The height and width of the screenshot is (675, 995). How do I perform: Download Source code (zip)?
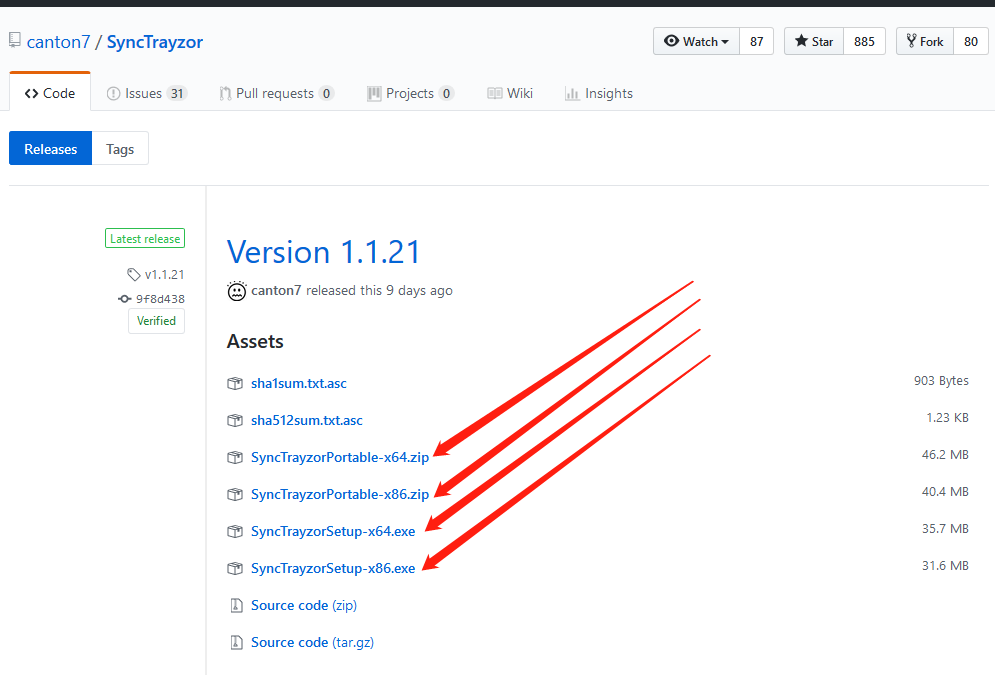pyautogui.click(x=304, y=605)
